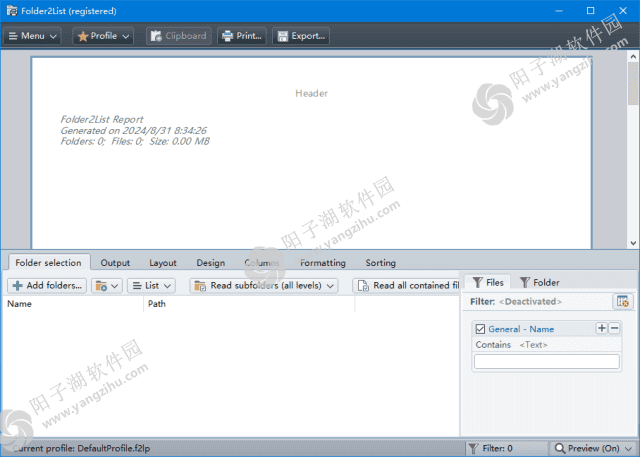Select the Folder filter tab
The image size is (640, 457).
(539, 282)
